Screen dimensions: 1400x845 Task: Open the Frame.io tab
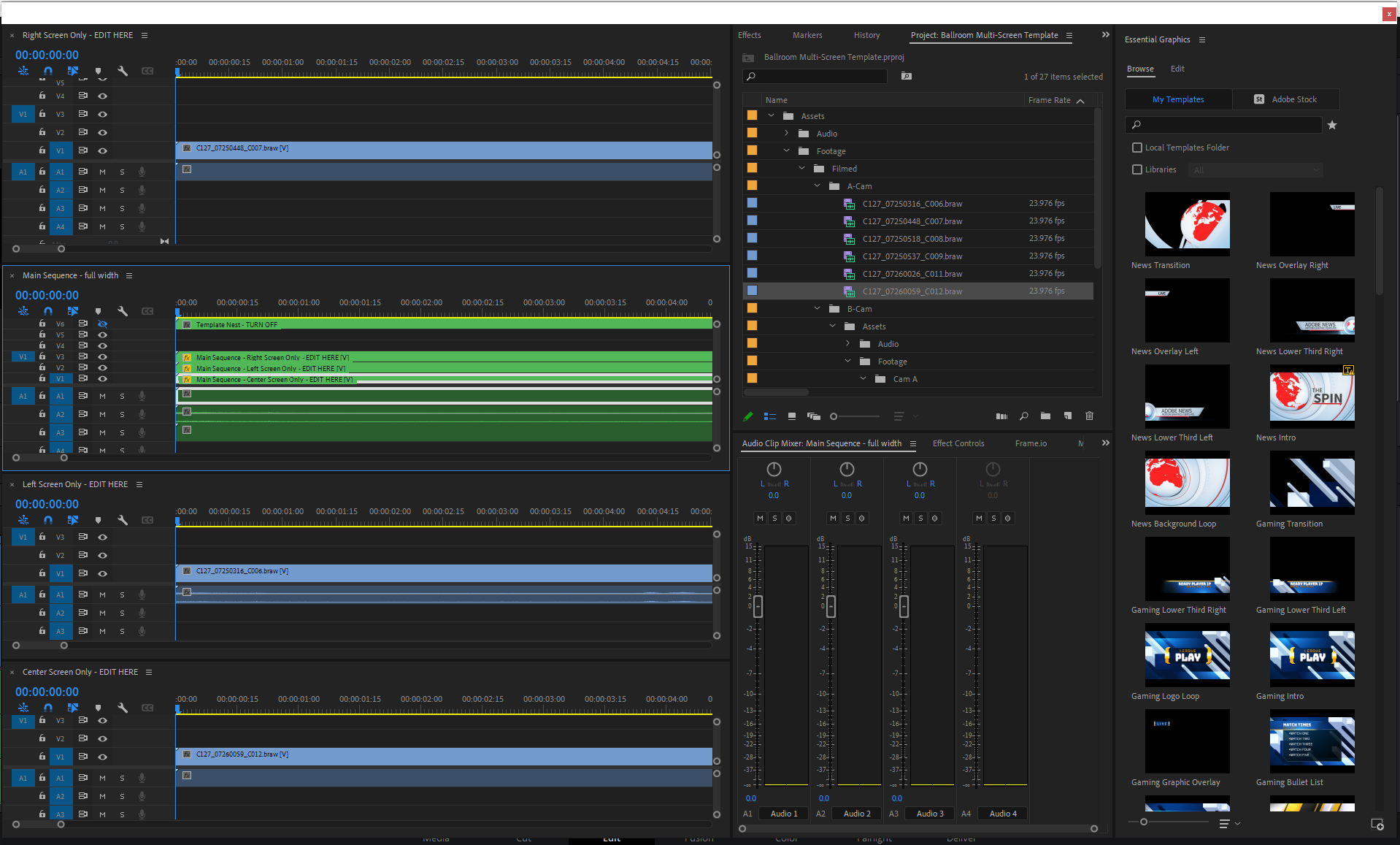[1031, 443]
